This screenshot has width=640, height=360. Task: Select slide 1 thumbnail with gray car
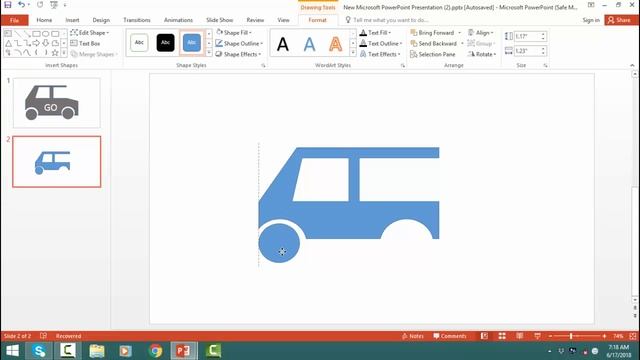tap(57, 103)
